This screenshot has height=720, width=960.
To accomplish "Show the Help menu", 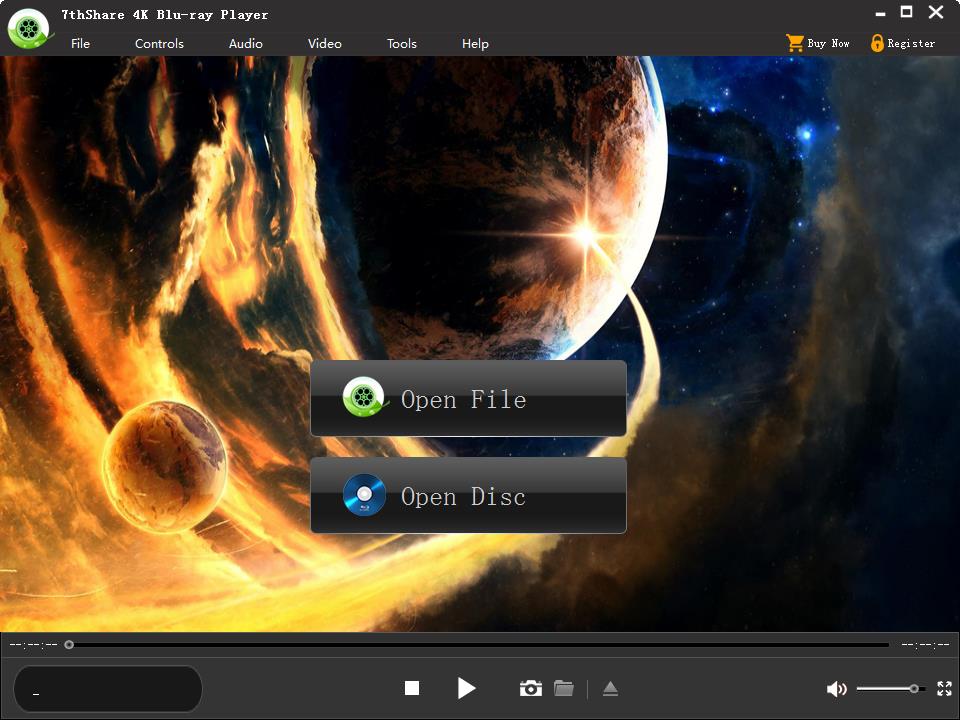I will coord(475,43).
